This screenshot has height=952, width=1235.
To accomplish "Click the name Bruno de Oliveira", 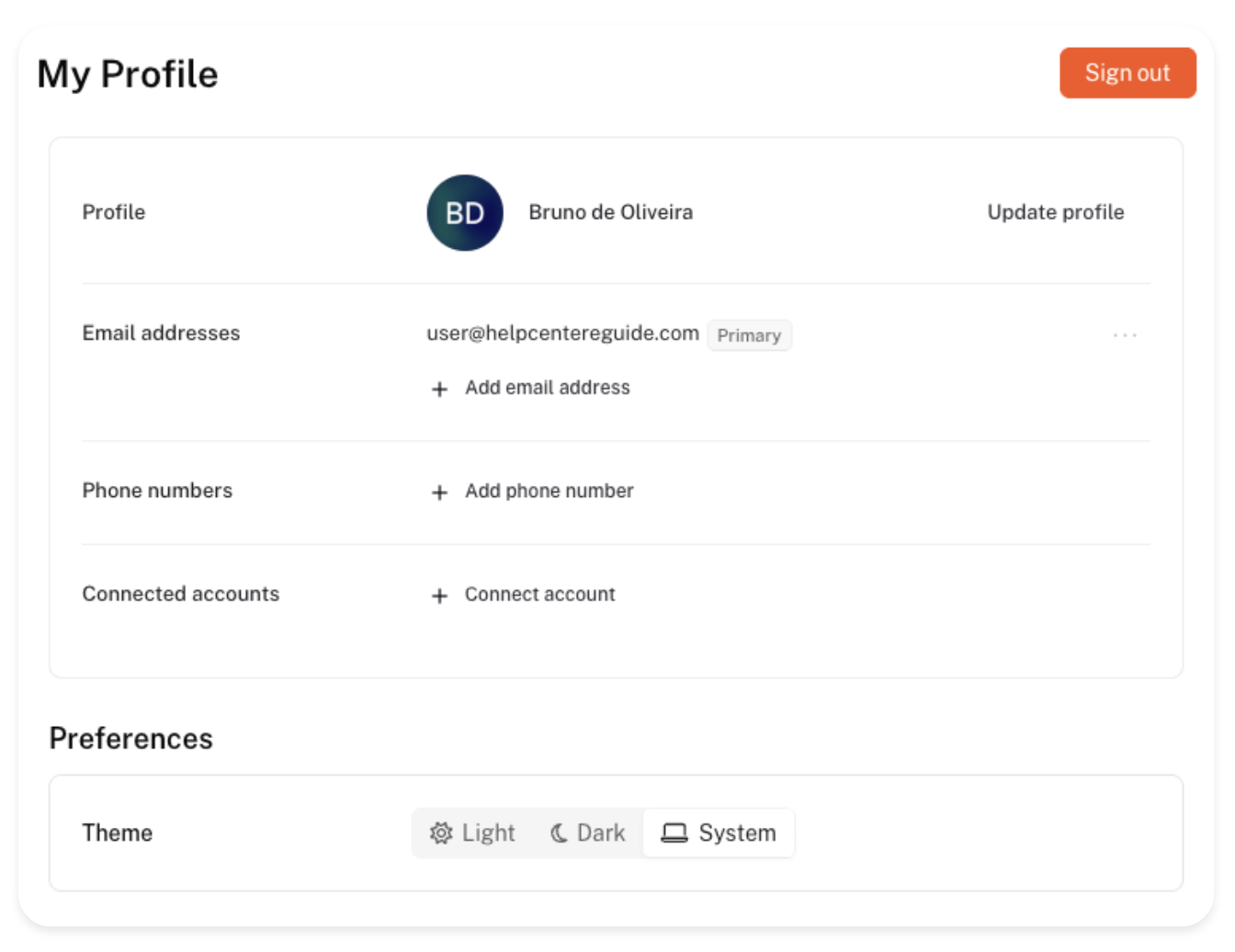I will tap(611, 212).
